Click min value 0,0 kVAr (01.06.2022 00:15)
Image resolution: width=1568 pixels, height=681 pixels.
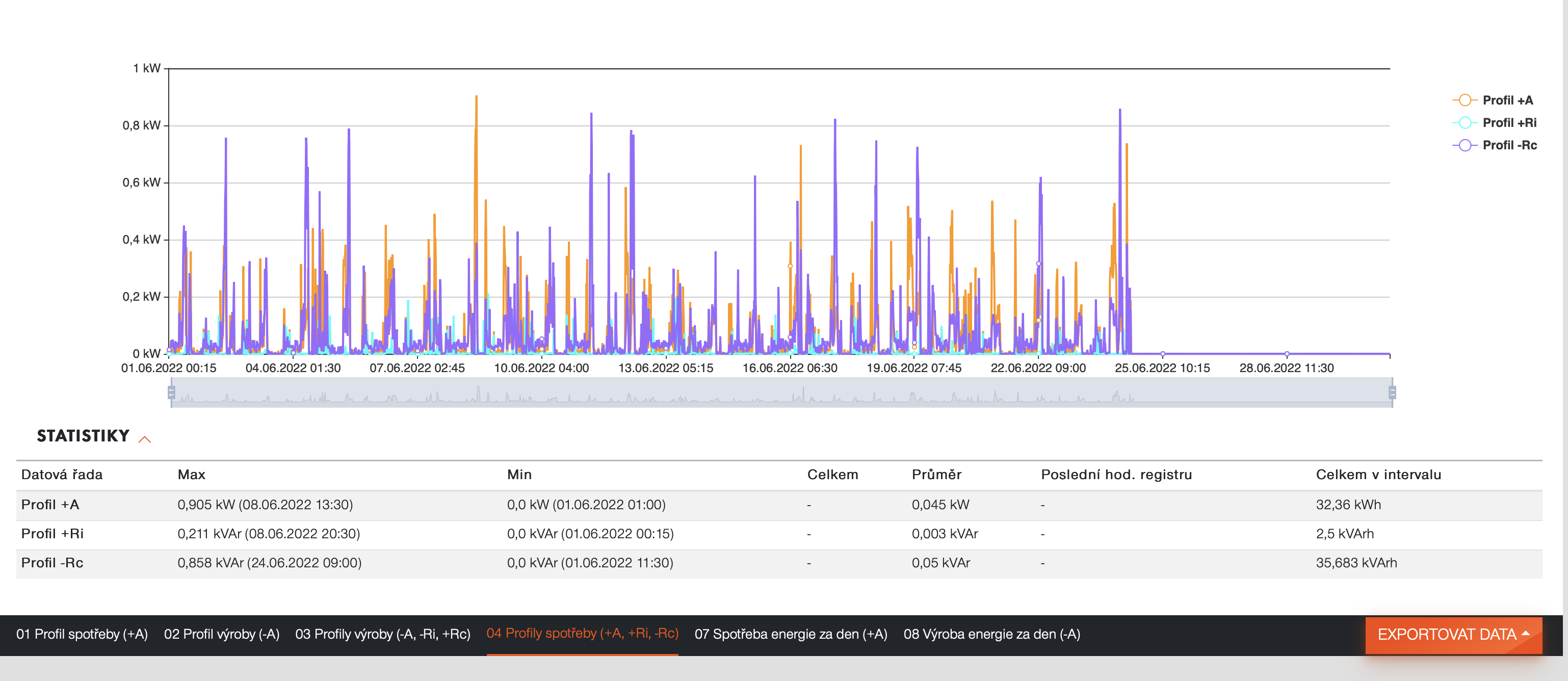tap(590, 534)
